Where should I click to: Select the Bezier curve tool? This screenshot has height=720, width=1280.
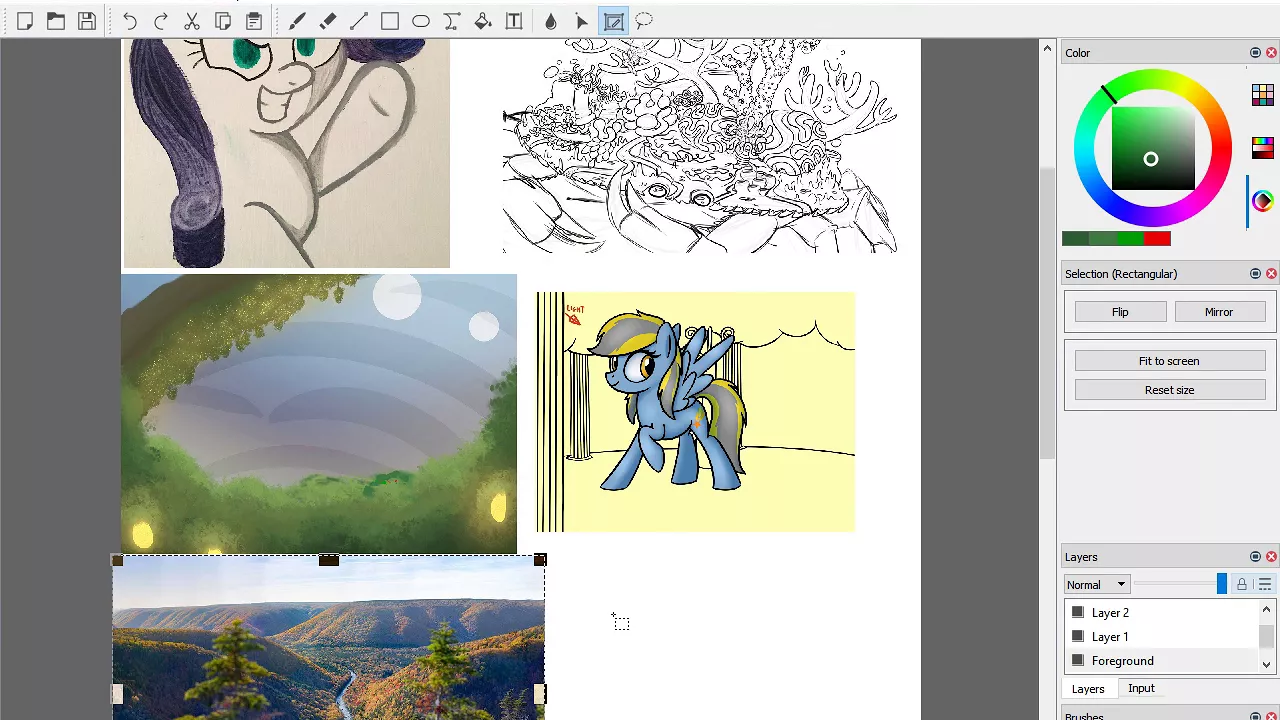click(x=452, y=21)
